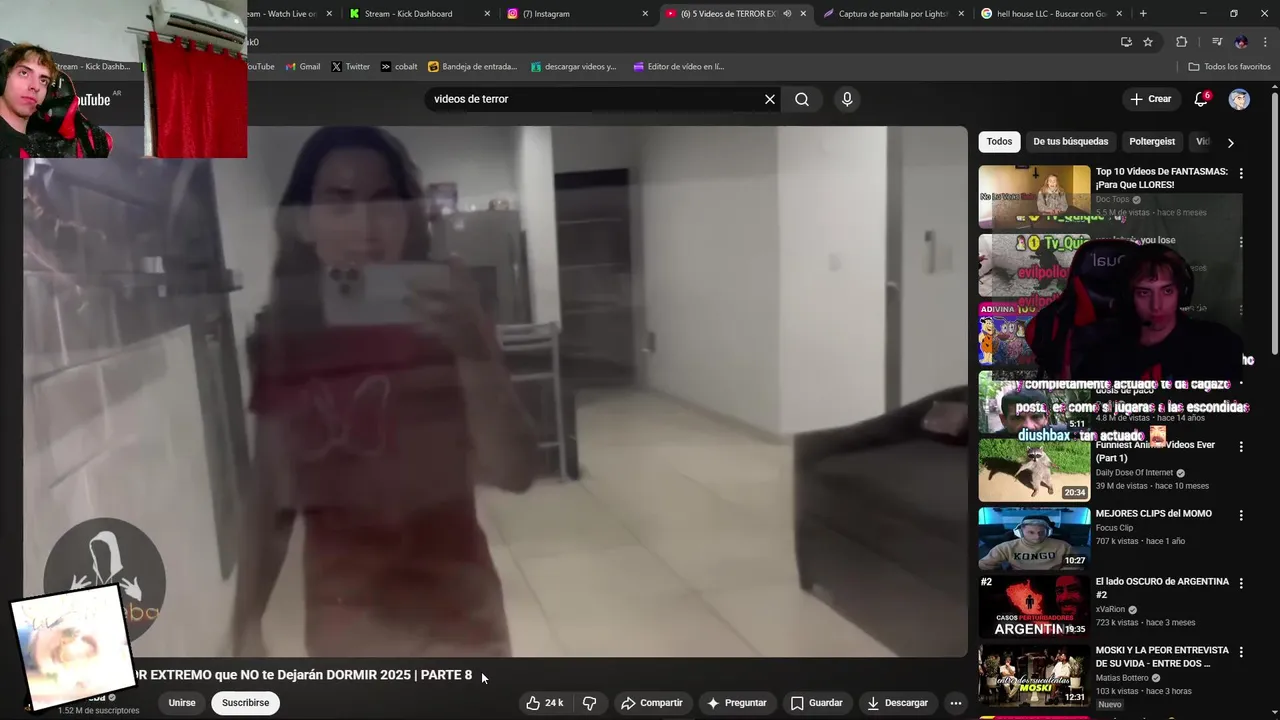The image size is (1280, 720).
Task: Click the MOSKI thumbnail with 12:31 duration
Action: [1034, 675]
